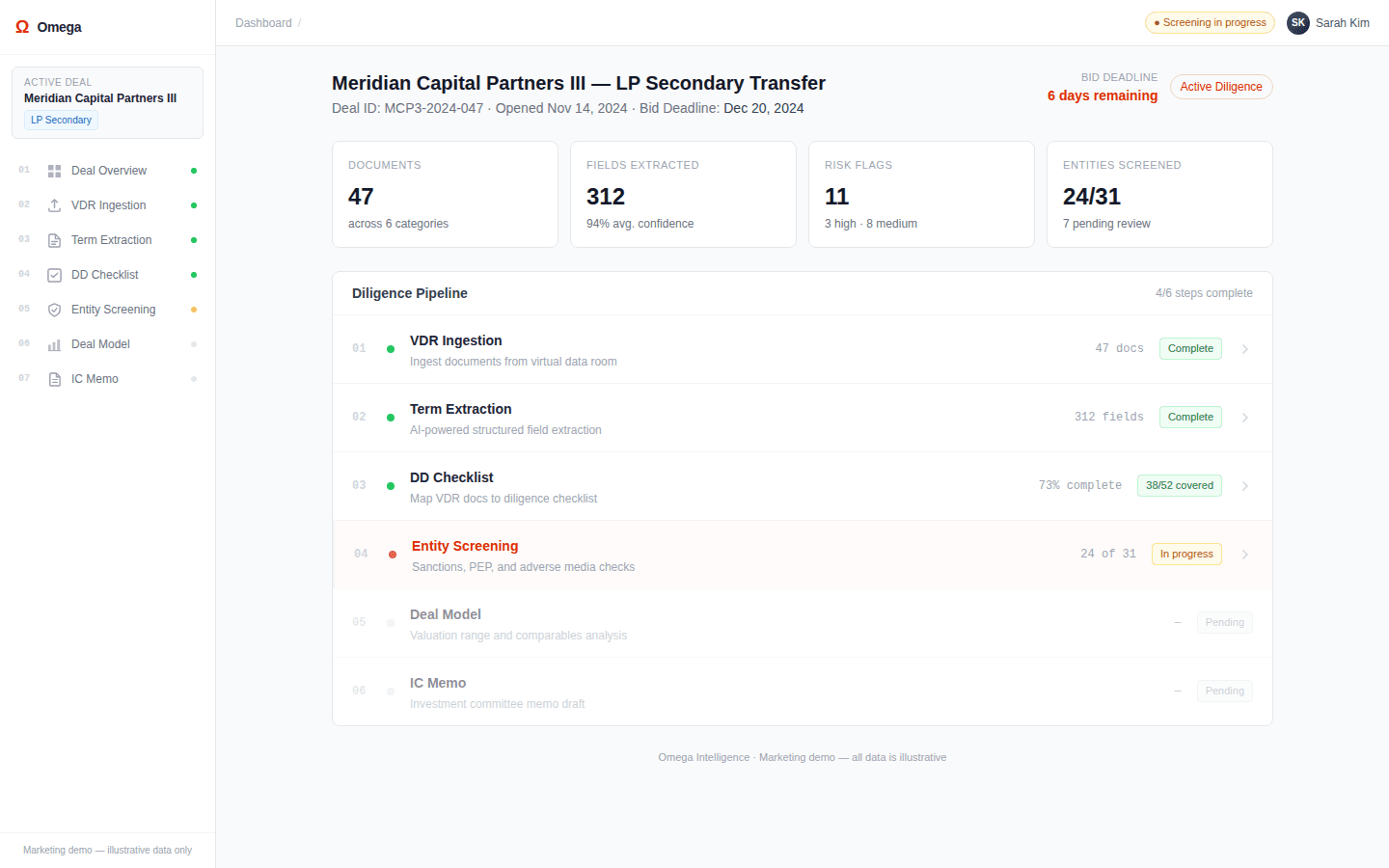
Task: Click the 38/52 covered progress badge
Action: tap(1179, 485)
